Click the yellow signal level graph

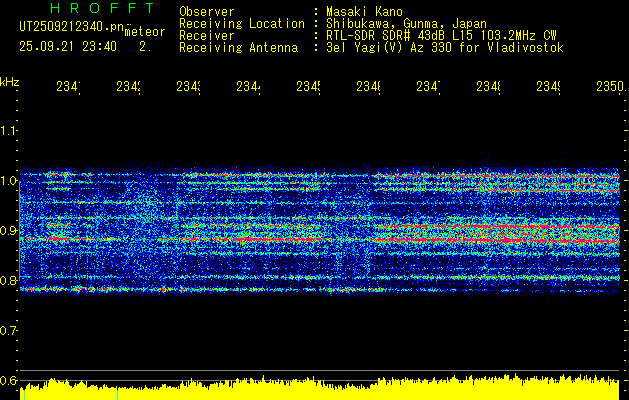point(320,387)
